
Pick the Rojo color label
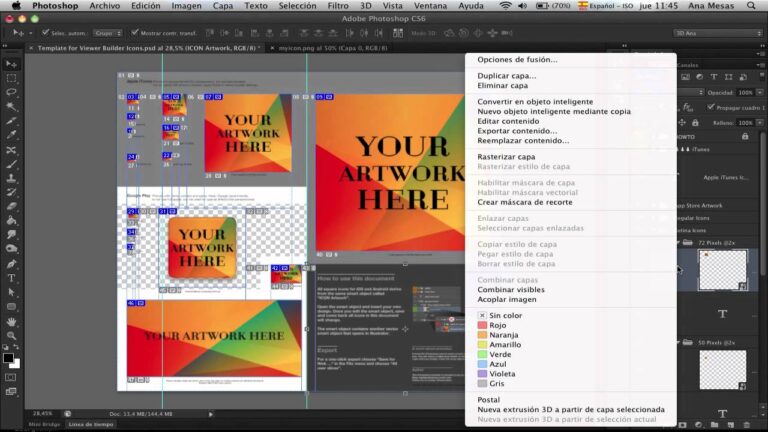point(497,325)
